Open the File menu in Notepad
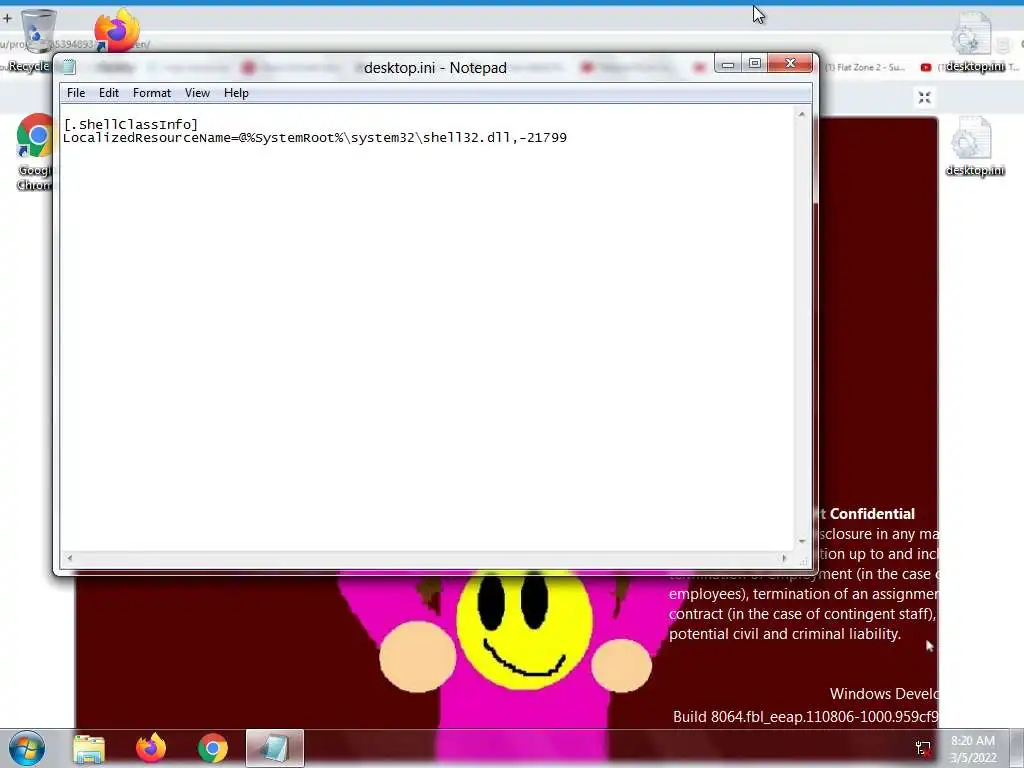 [x=76, y=93]
